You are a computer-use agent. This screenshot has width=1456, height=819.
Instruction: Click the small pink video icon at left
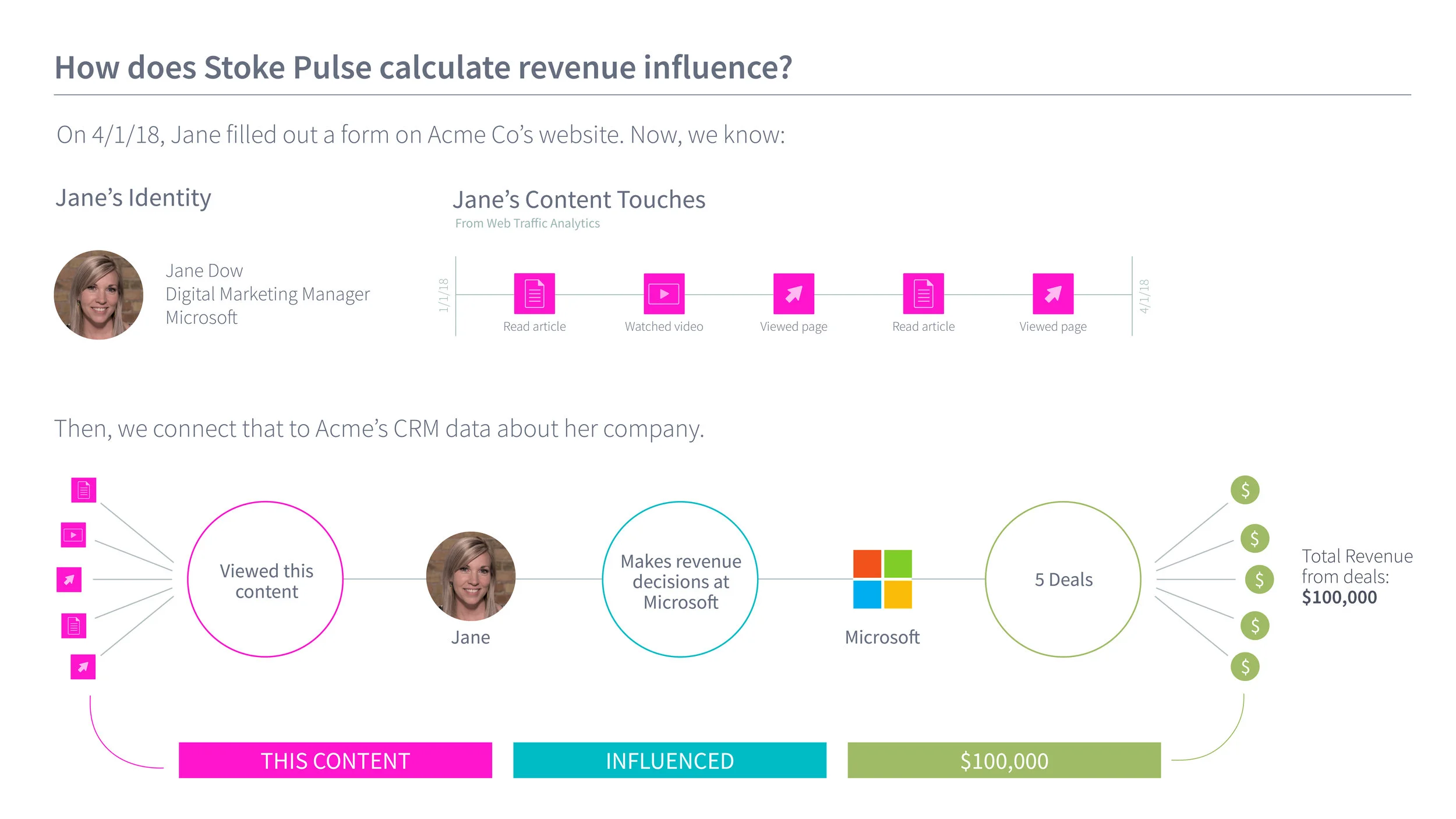tap(73, 535)
